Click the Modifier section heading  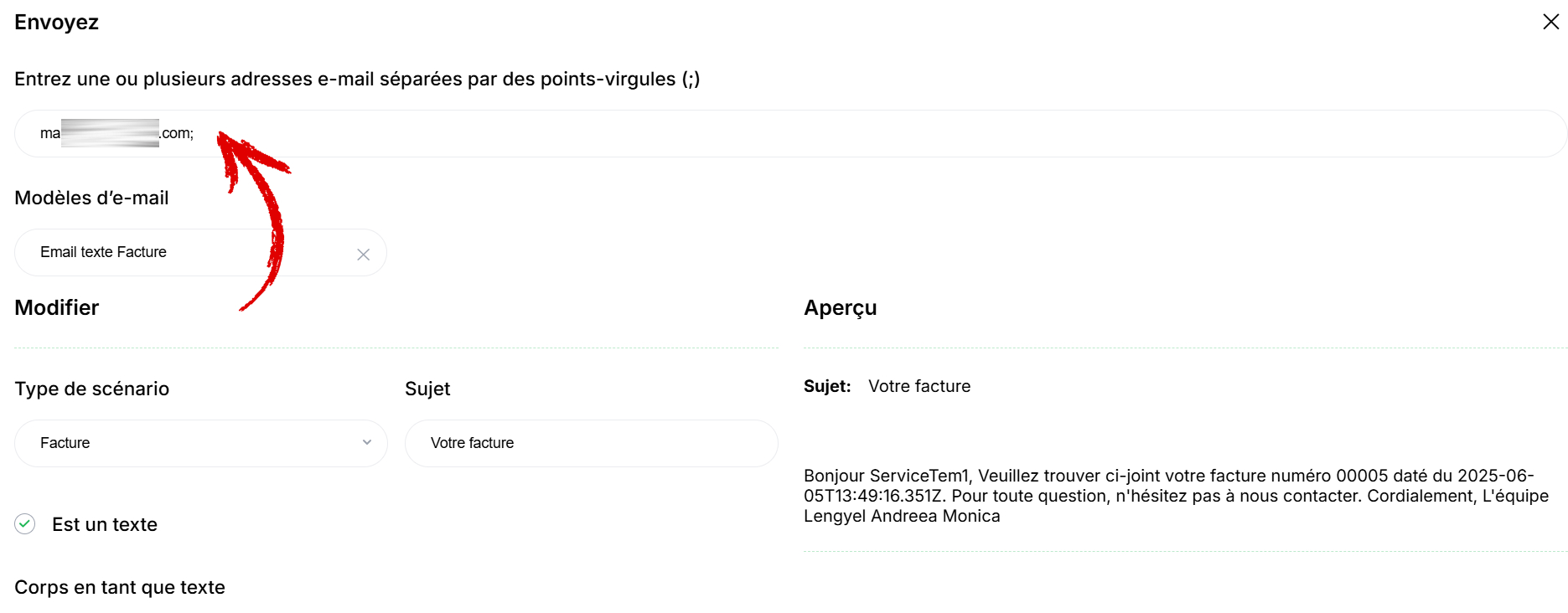[56, 307]
